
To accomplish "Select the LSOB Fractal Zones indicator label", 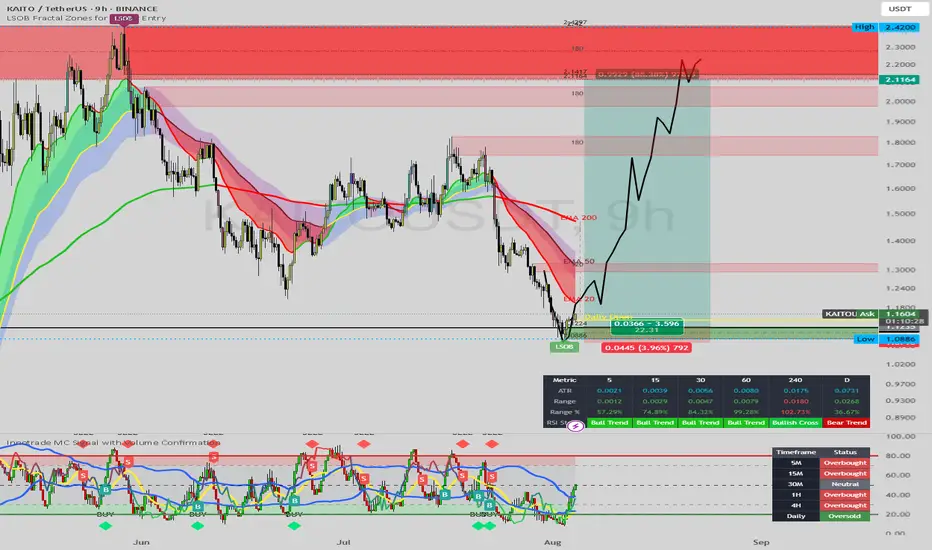I will pyautogui.click(x=86, y=18).
